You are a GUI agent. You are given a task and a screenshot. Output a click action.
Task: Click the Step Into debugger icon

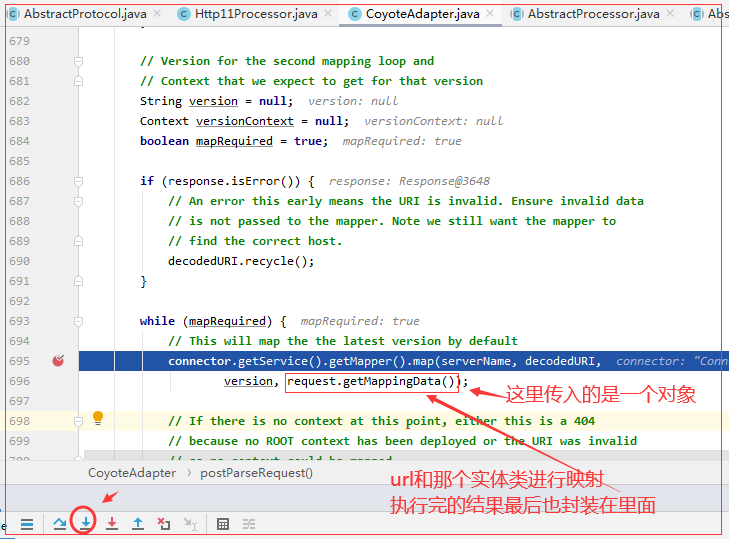click(x=85, y=524)
